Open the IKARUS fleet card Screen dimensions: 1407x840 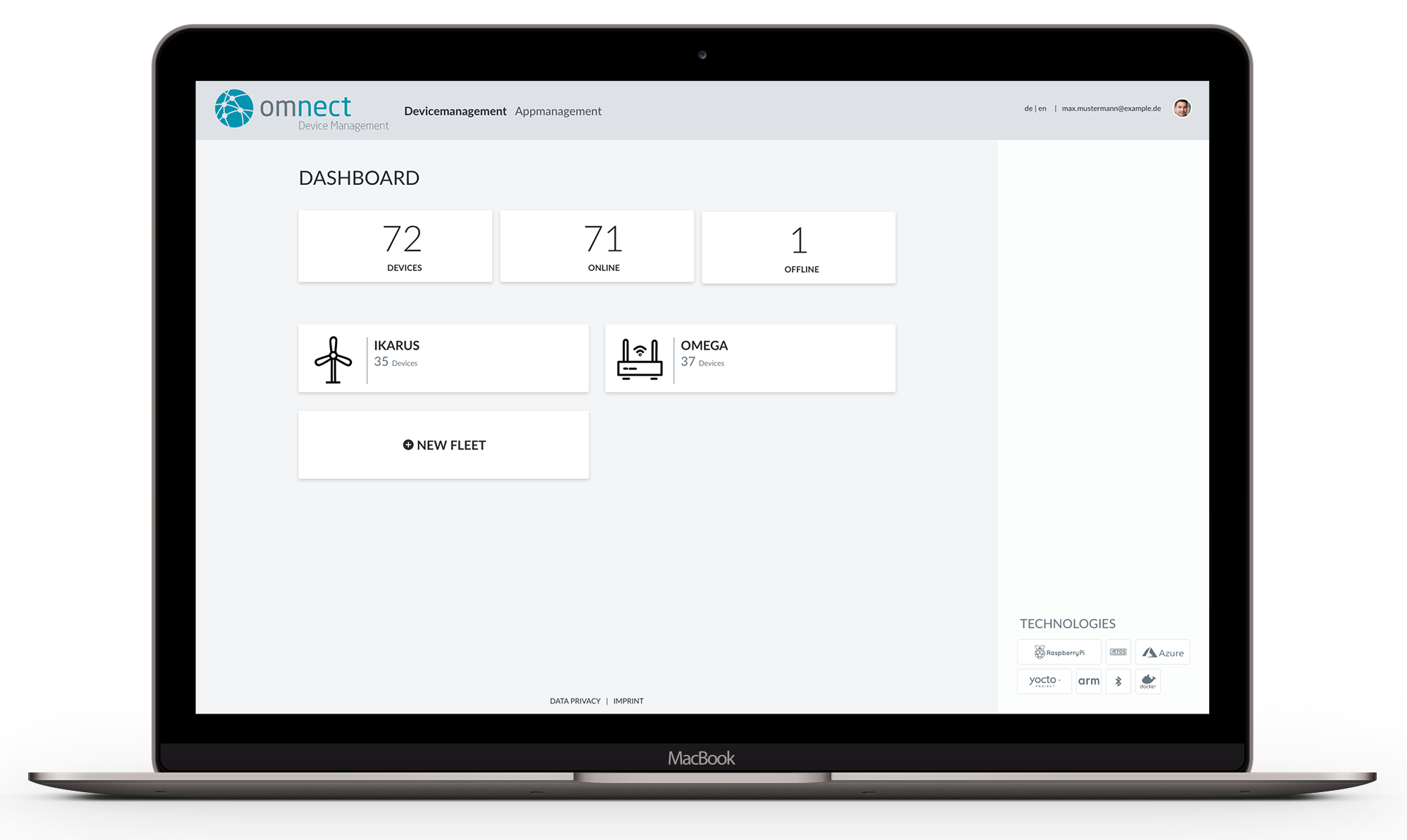[444, 357]
